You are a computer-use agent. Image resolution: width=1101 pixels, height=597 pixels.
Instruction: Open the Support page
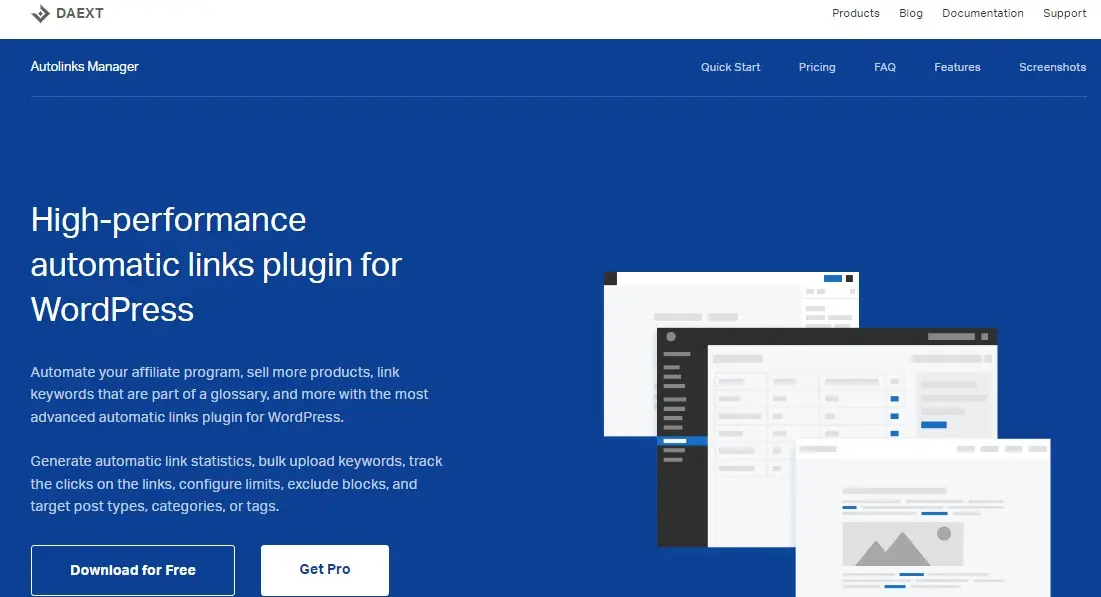pyautogui.click(x=1064, y=13)
